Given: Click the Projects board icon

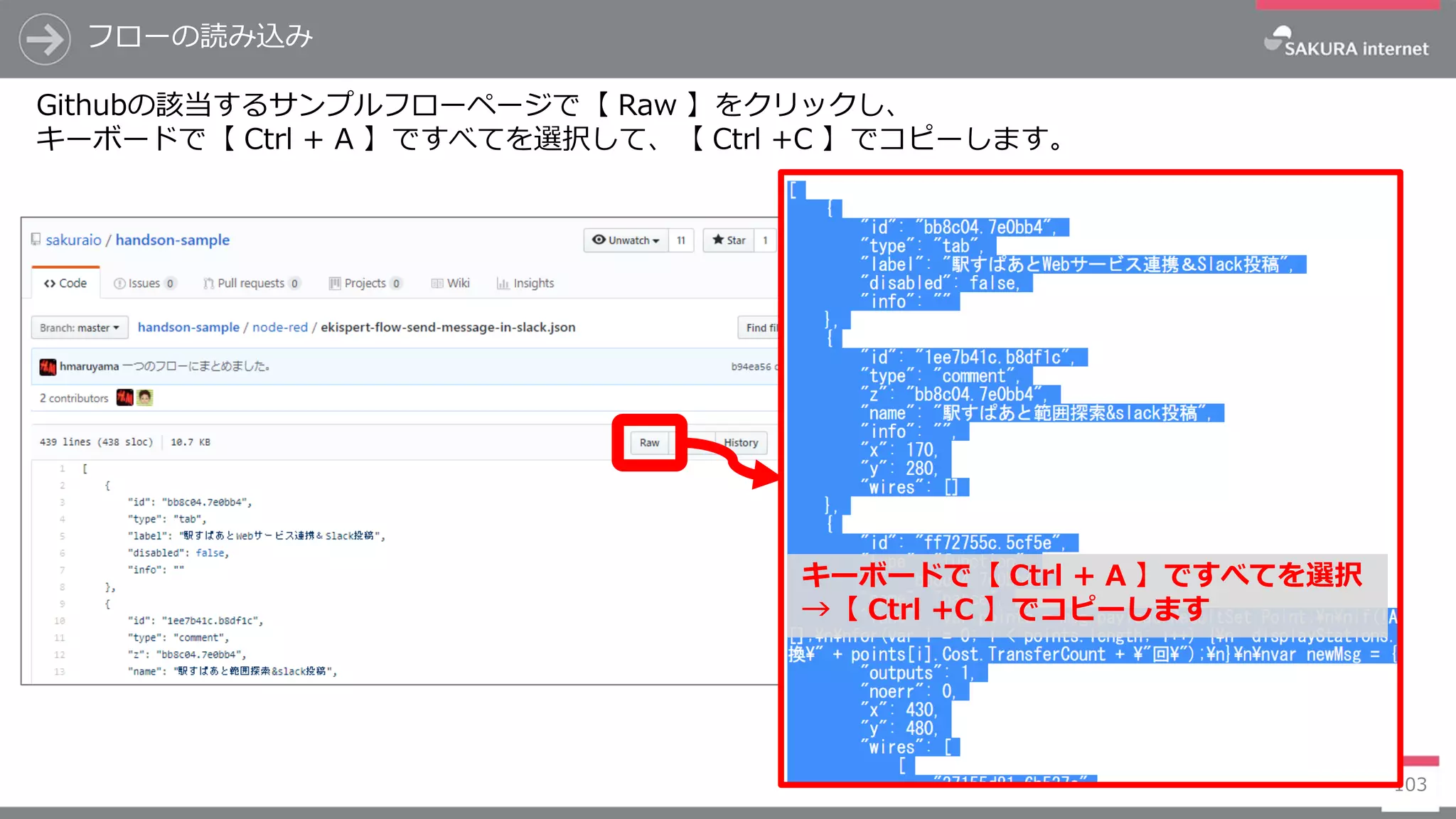Looking at the screenshot, I should pos(334,284).
